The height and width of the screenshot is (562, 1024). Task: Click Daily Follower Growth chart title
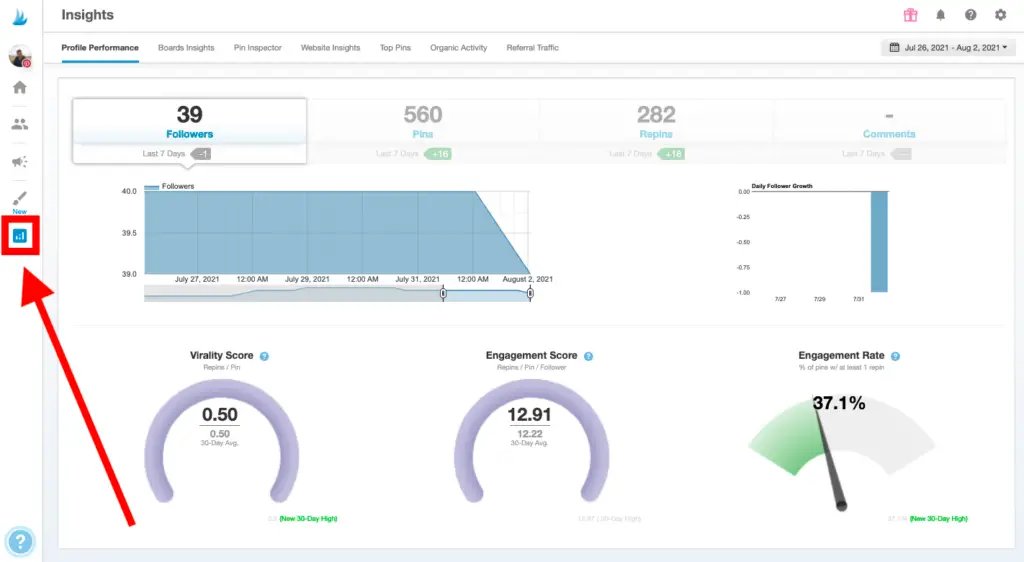coord(782,186)
